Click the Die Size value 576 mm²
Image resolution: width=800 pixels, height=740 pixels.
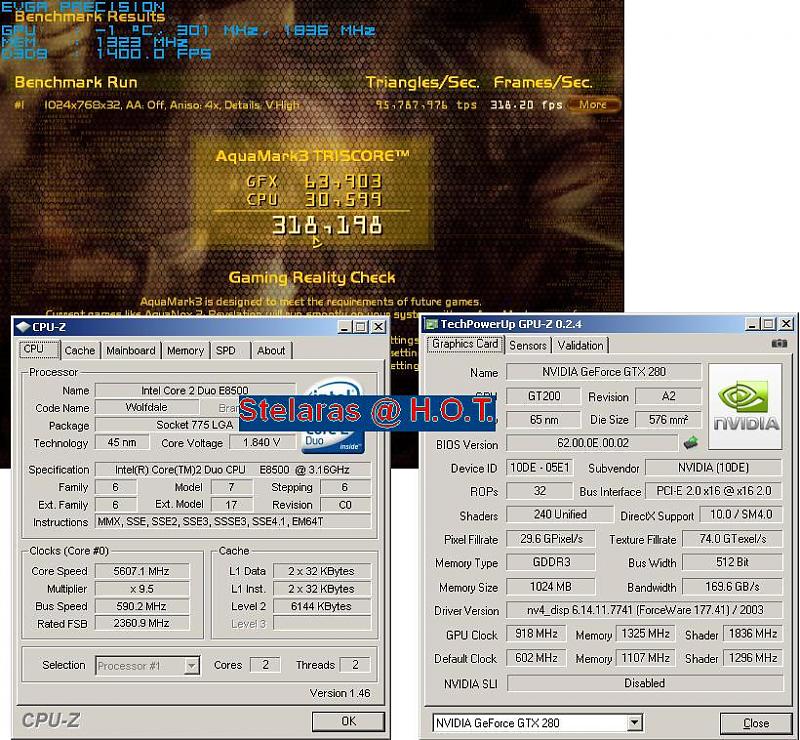pos(668,420)
